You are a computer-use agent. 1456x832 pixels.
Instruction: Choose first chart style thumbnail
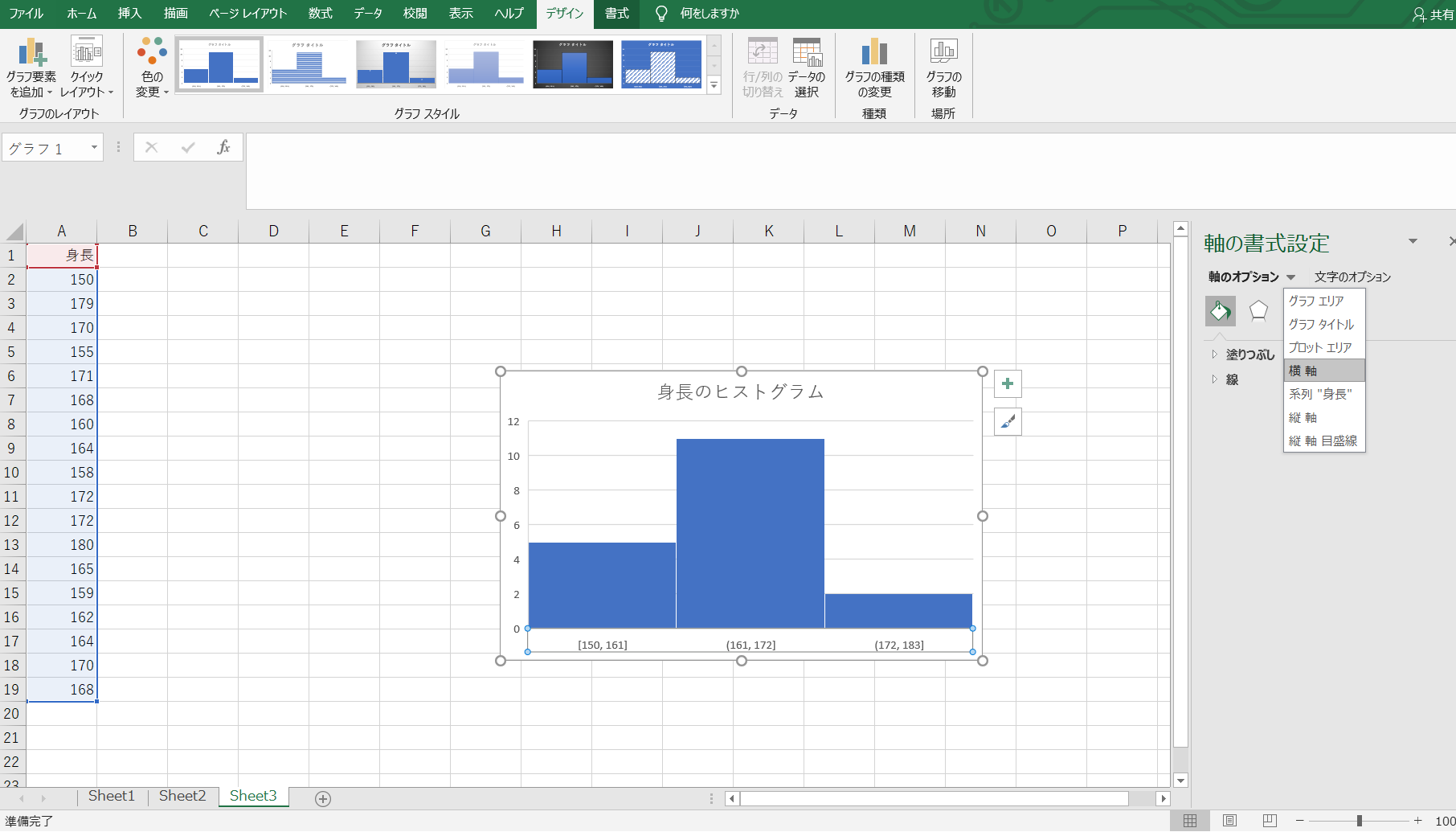(x=219, y=64)
